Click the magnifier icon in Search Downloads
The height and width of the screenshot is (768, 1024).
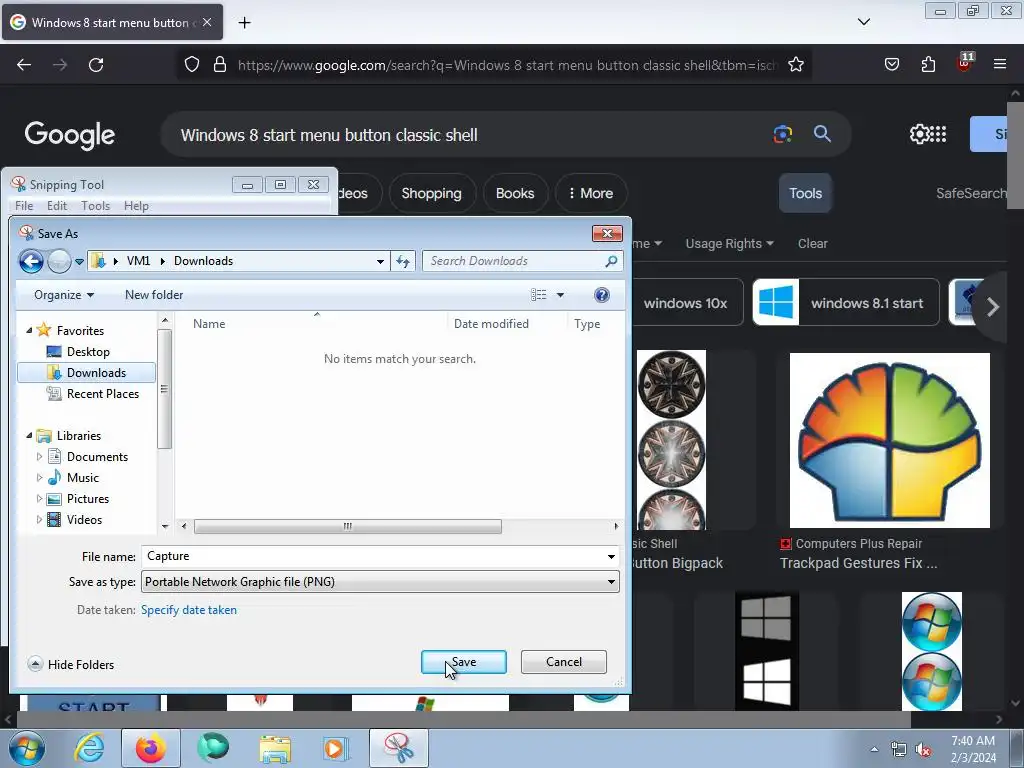point(611,261)
